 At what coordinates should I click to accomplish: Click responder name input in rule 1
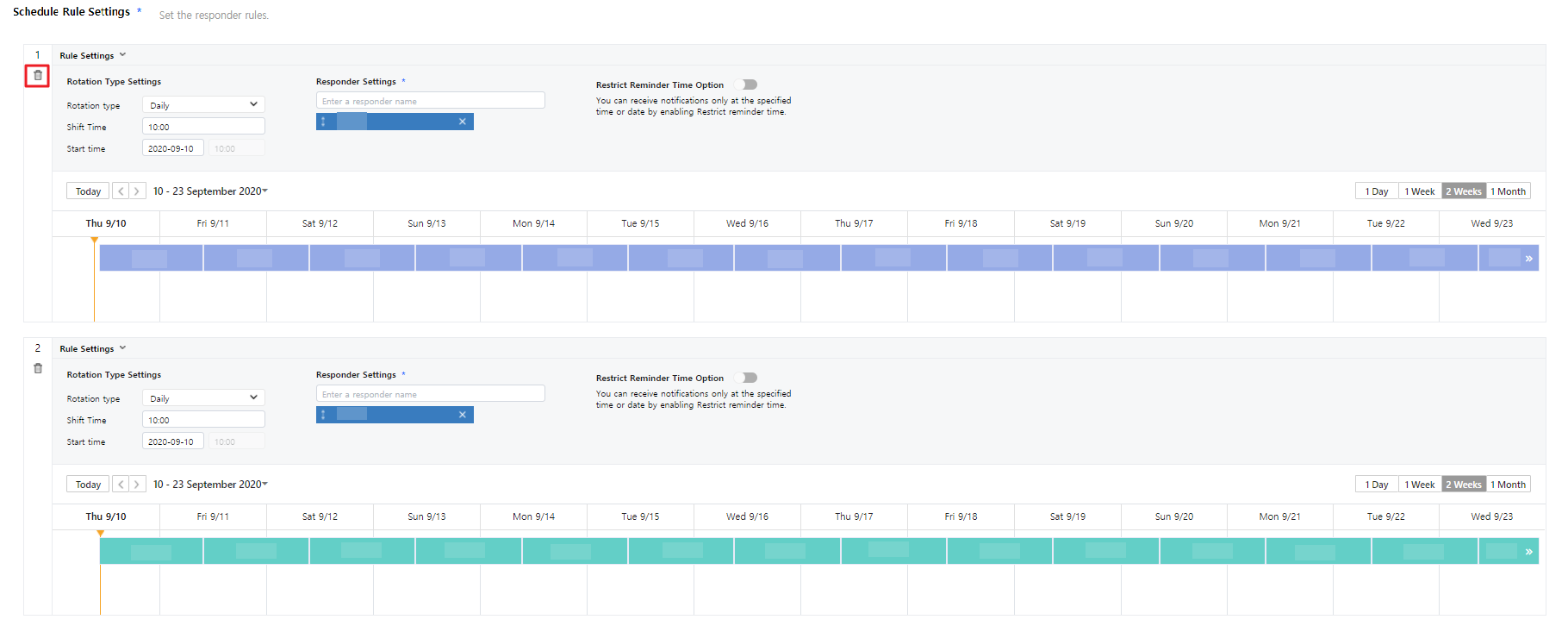coord(430,101)
